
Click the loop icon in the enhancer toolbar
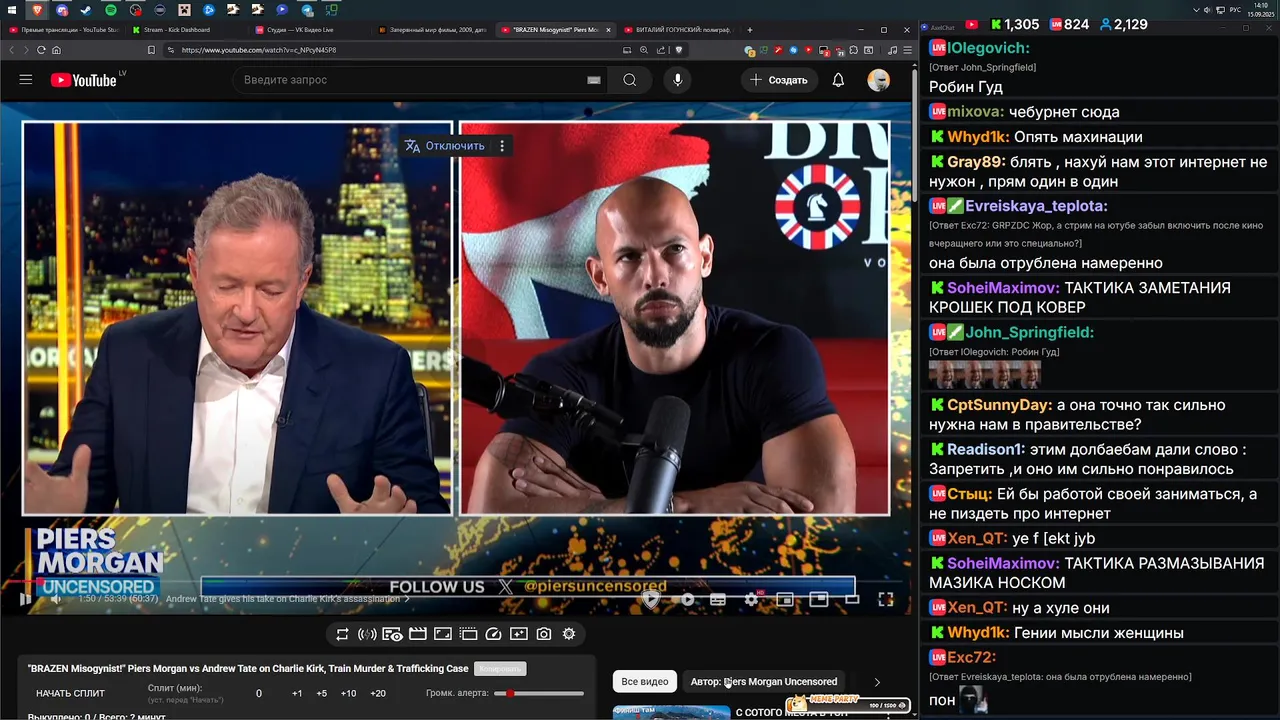pos(342,634)
